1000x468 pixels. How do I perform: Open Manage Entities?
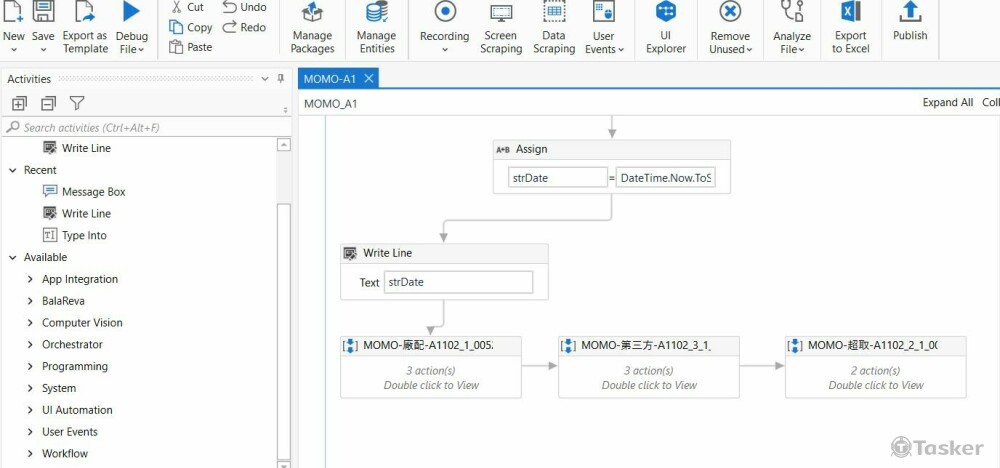376,29
